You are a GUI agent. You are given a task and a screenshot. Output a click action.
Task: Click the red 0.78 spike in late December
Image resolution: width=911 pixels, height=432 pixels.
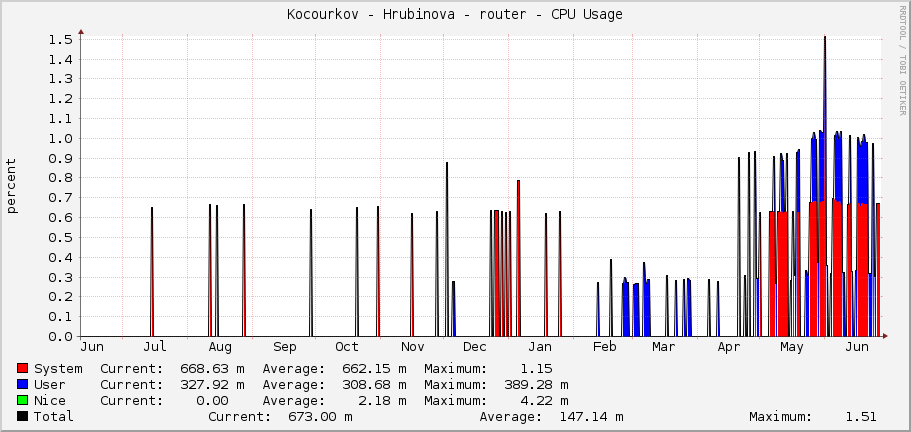(518, 258)
